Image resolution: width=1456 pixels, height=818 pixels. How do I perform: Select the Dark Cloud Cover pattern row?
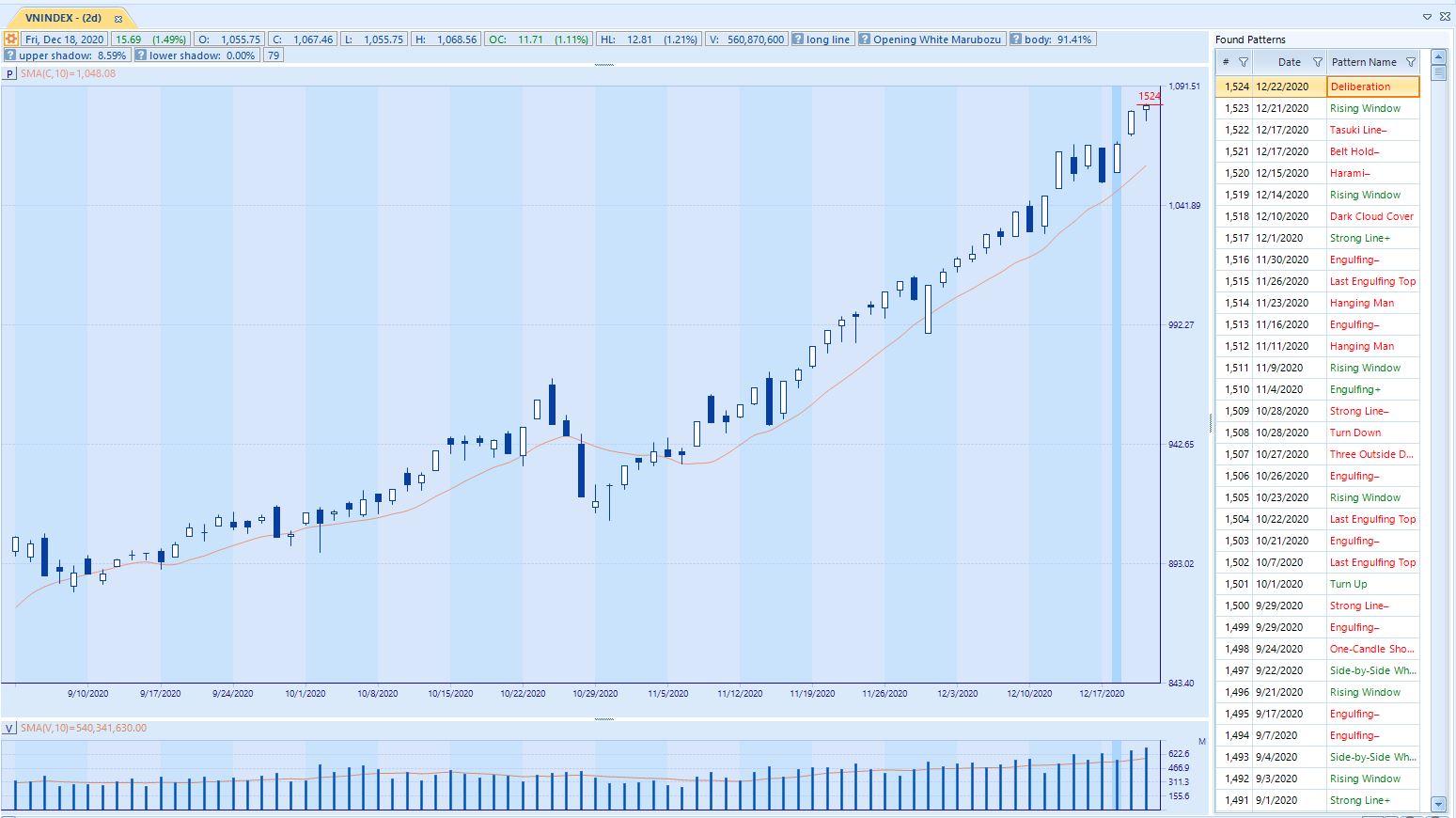(1371, 216)
